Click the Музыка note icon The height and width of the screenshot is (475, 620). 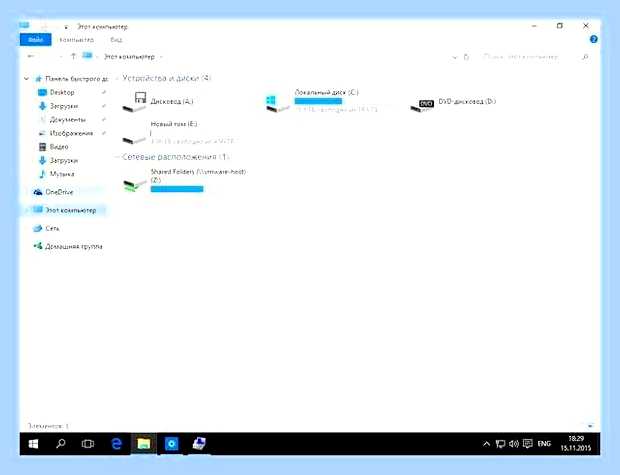(x=42, y=174)
